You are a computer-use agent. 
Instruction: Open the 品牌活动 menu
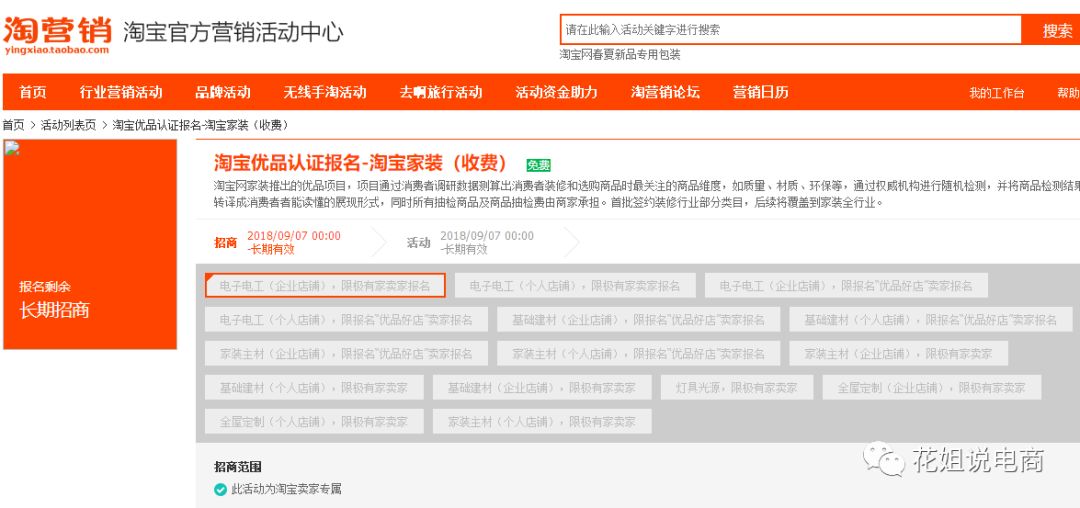pos(223,92)
